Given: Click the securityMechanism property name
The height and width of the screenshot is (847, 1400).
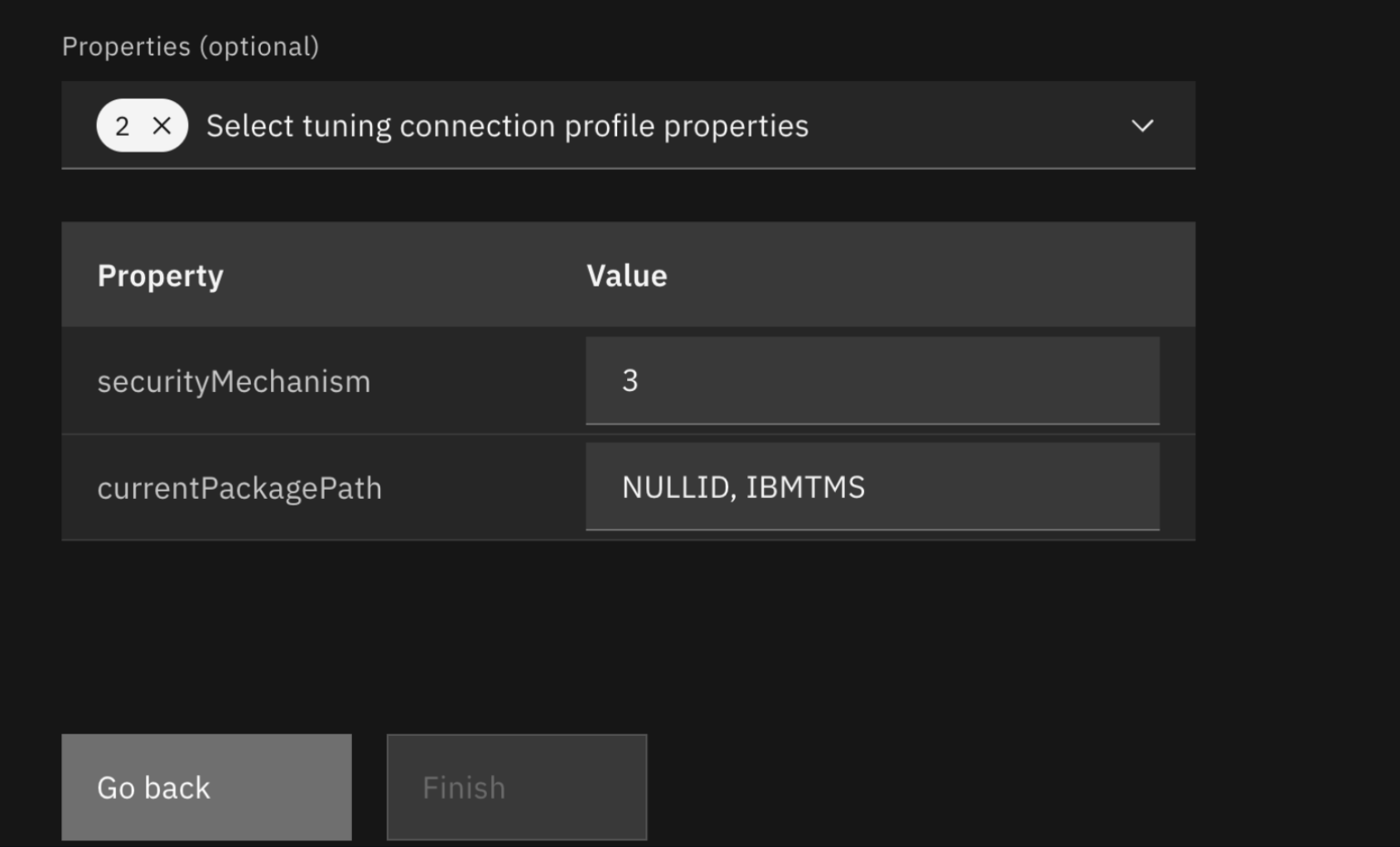Looking at the screenshot, I should [234, 381].
